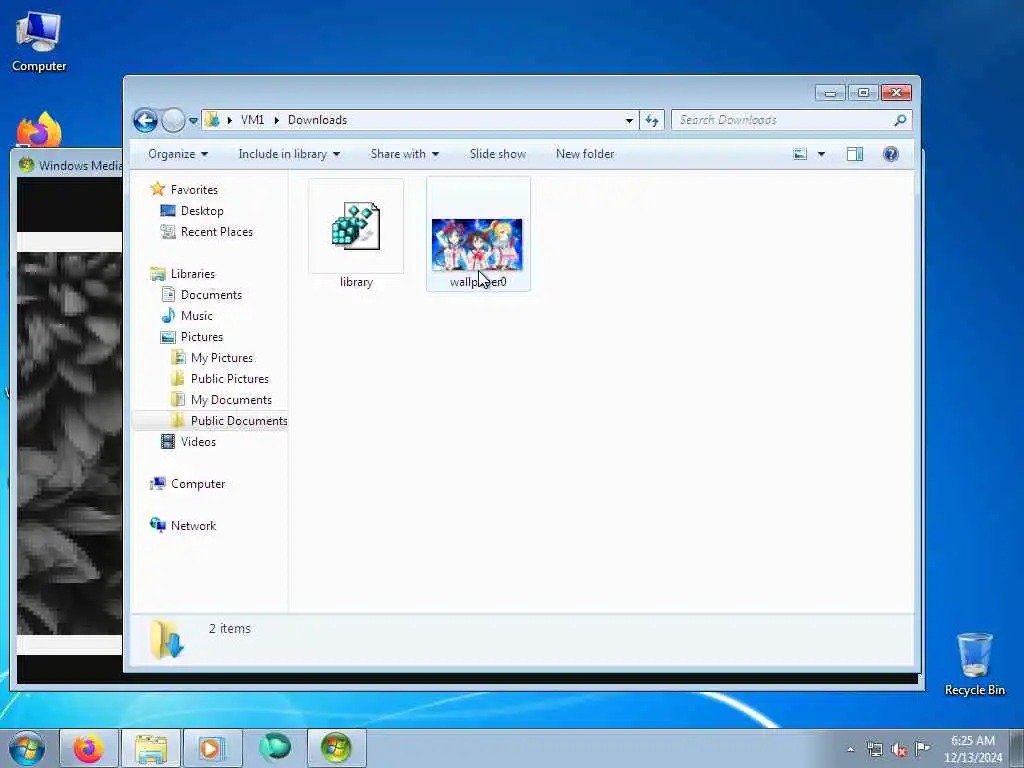Click the Downloads folder icon in address bar
1024x768 pixels.
click(x=212, y=120)
